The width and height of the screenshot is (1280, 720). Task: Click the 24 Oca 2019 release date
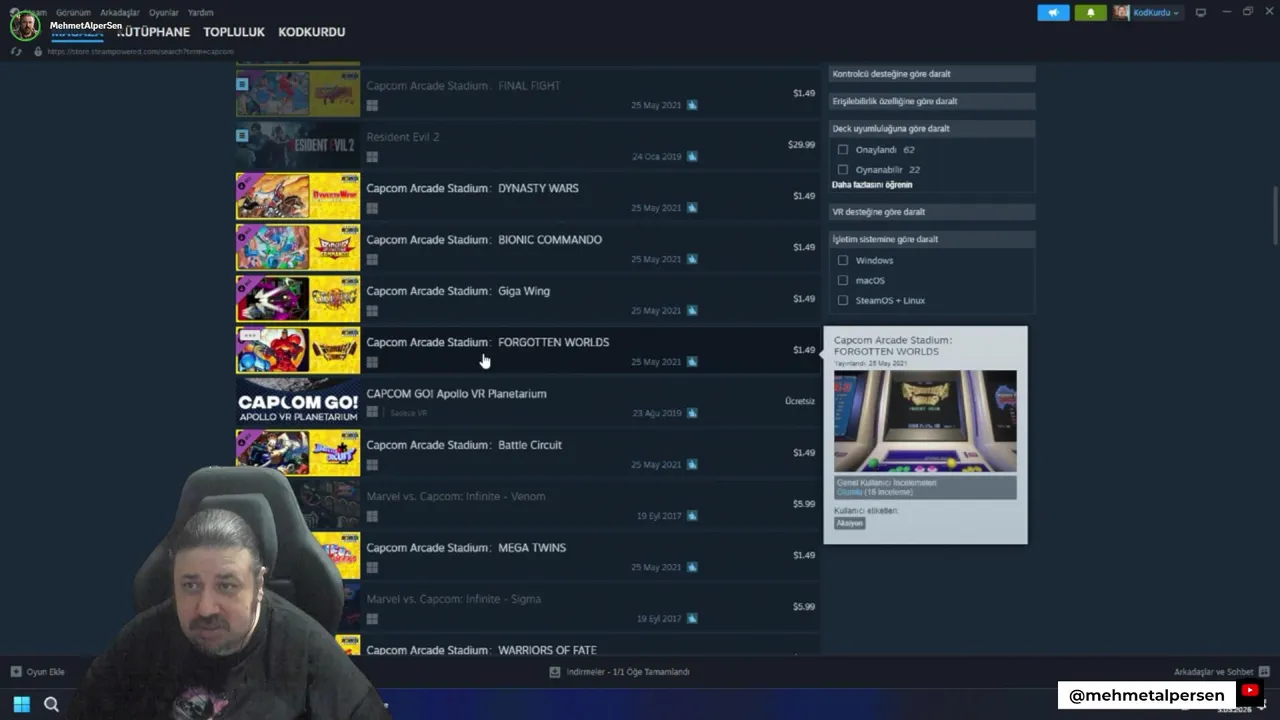(x=656, y=157)
